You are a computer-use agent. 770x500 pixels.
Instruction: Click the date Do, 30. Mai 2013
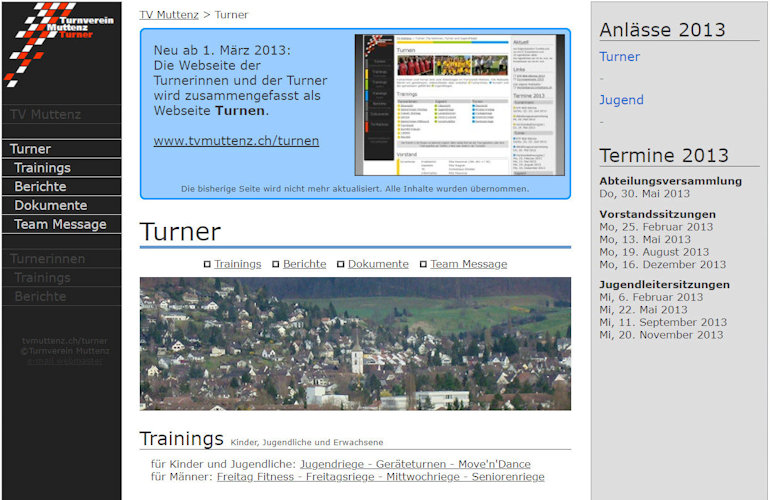pos(644,194)
